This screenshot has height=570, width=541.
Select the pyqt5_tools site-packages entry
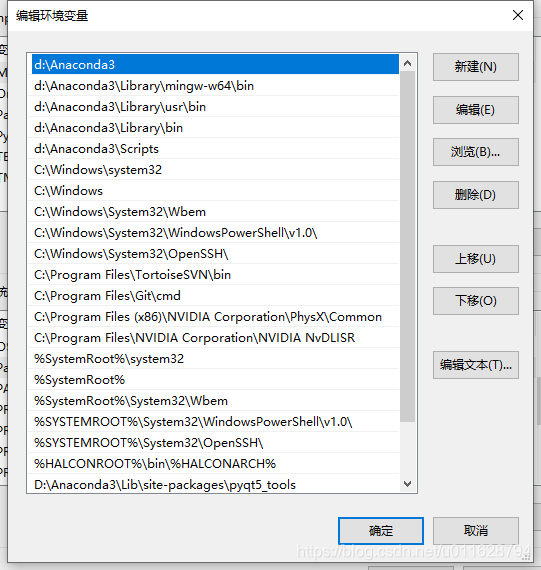pyautogui.click(x=215, y=485)
